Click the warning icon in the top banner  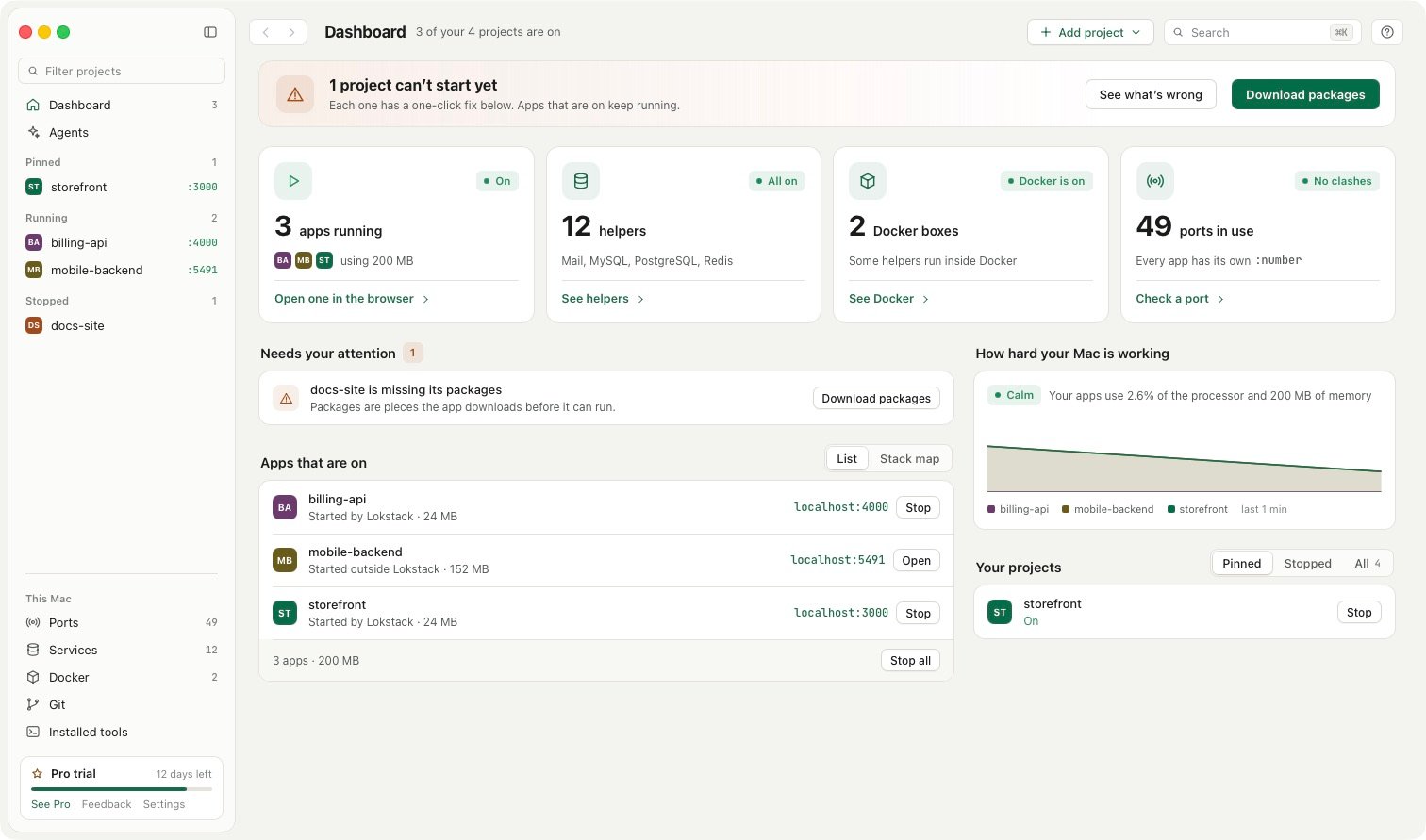click(295, 94)
